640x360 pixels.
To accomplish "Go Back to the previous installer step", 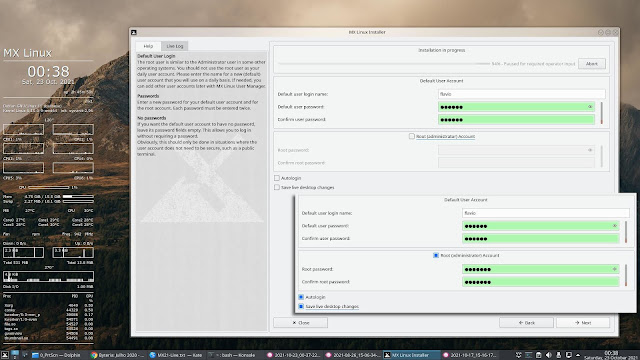I will (526, 322).
